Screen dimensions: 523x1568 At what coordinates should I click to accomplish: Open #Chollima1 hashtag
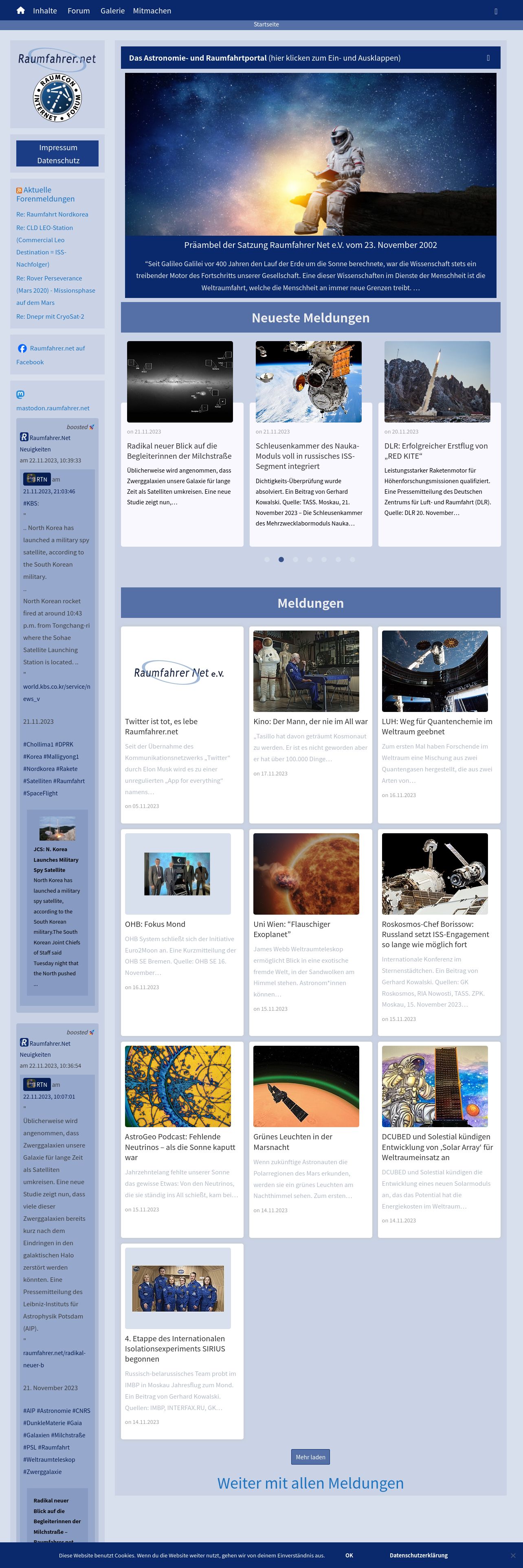[38, 745]
